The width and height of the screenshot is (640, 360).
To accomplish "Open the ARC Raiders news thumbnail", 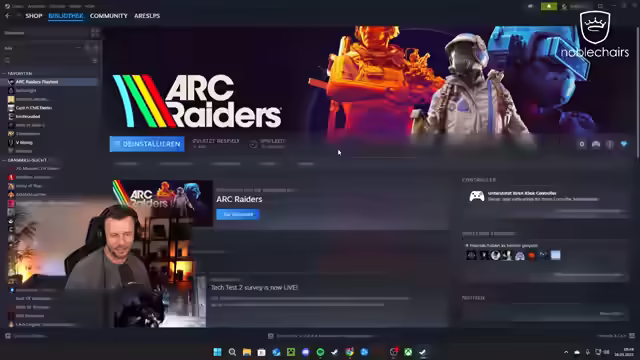I will (162, 203).
